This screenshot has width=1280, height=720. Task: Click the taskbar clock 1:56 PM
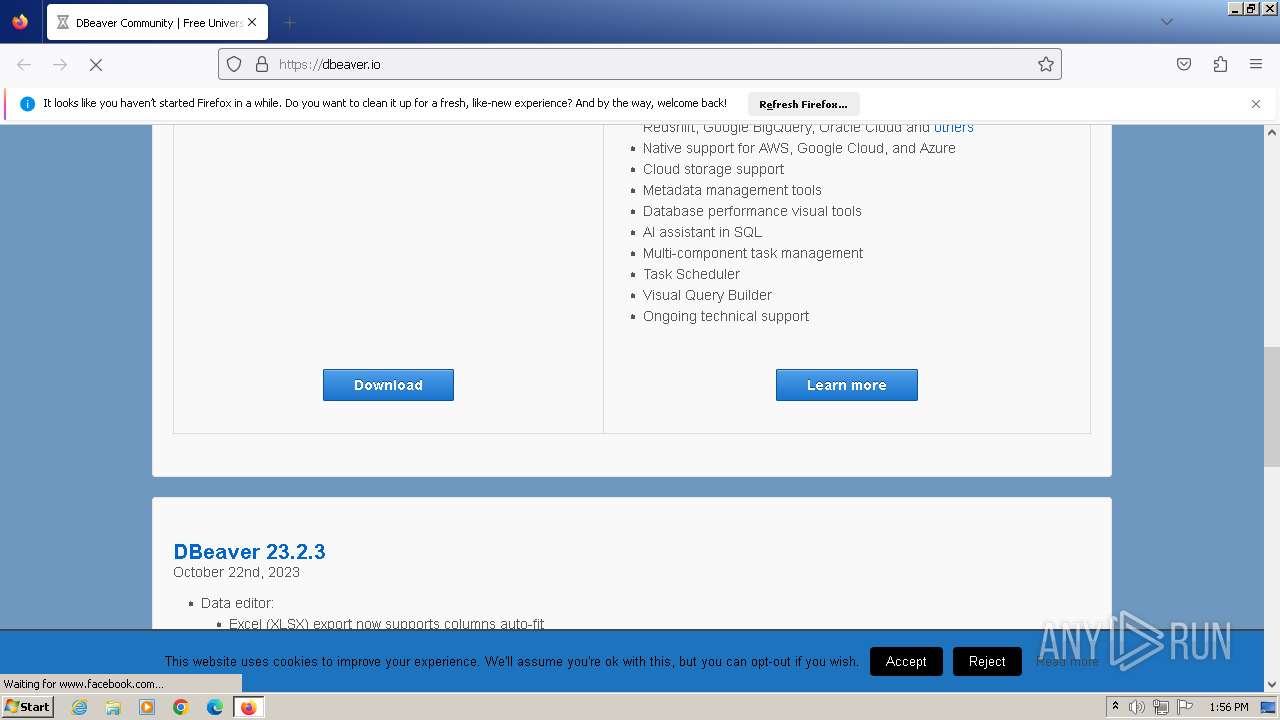coord(1229,707)
